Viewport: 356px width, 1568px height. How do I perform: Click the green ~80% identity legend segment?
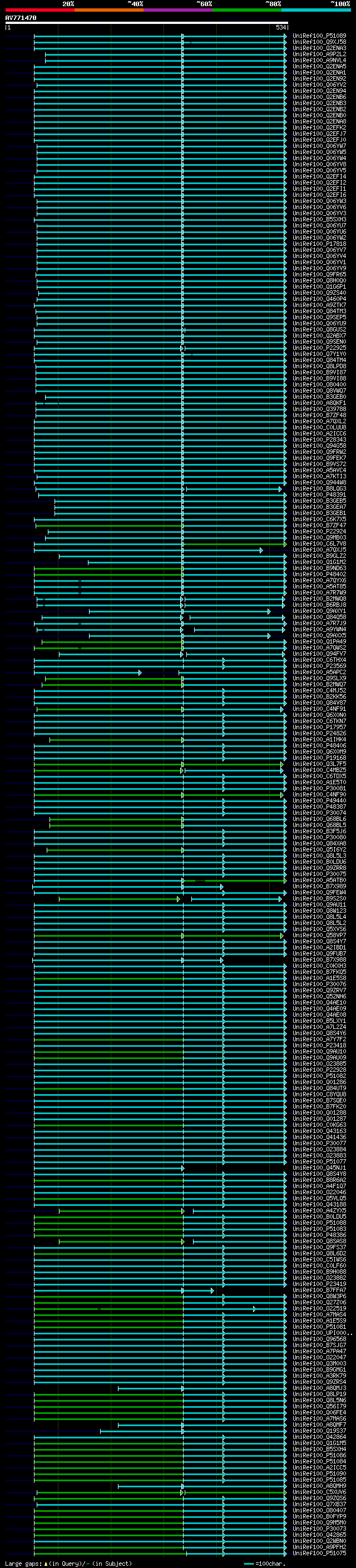(x=247, y=10)
